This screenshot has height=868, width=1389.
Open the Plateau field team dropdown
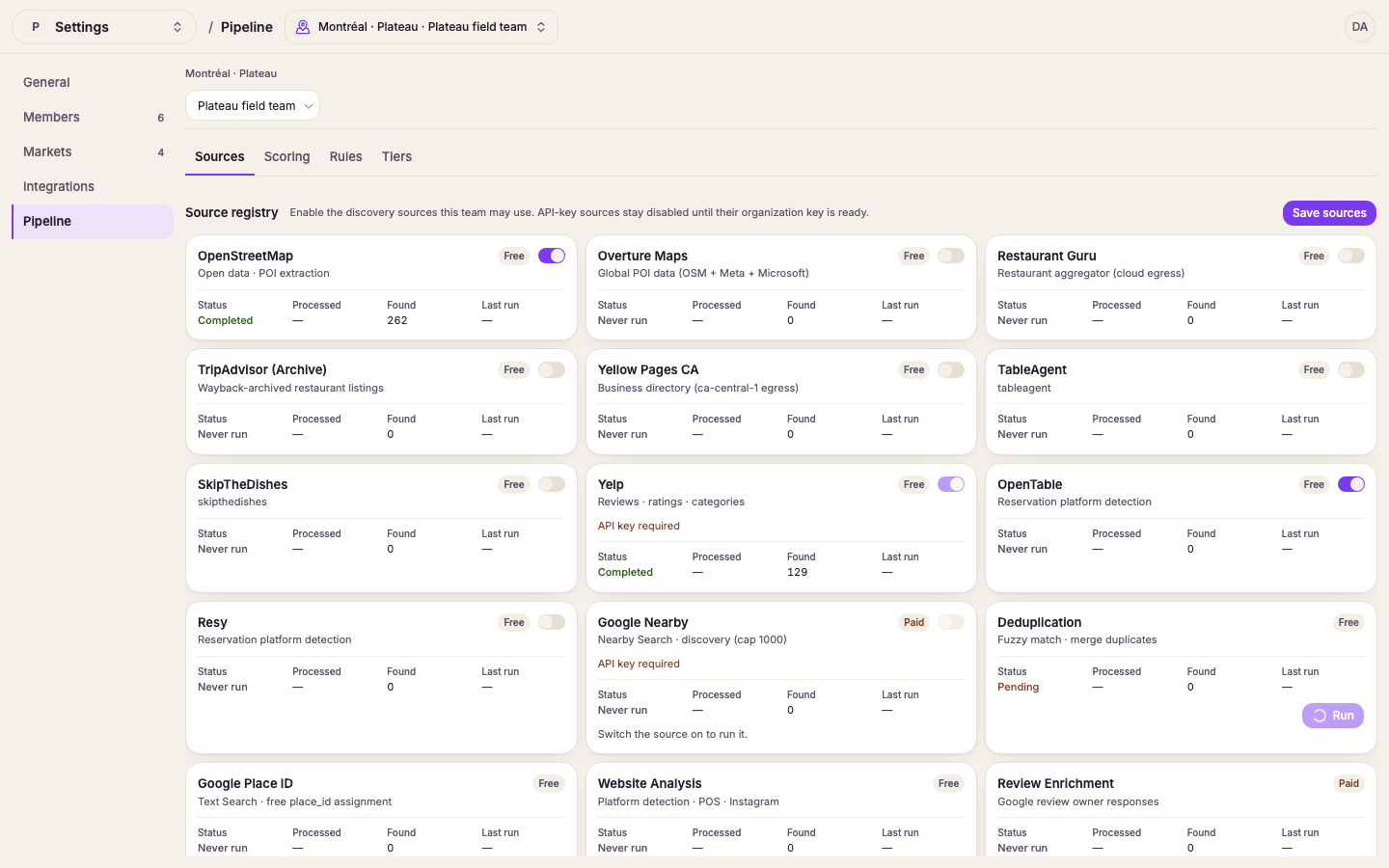click(253, 106)
